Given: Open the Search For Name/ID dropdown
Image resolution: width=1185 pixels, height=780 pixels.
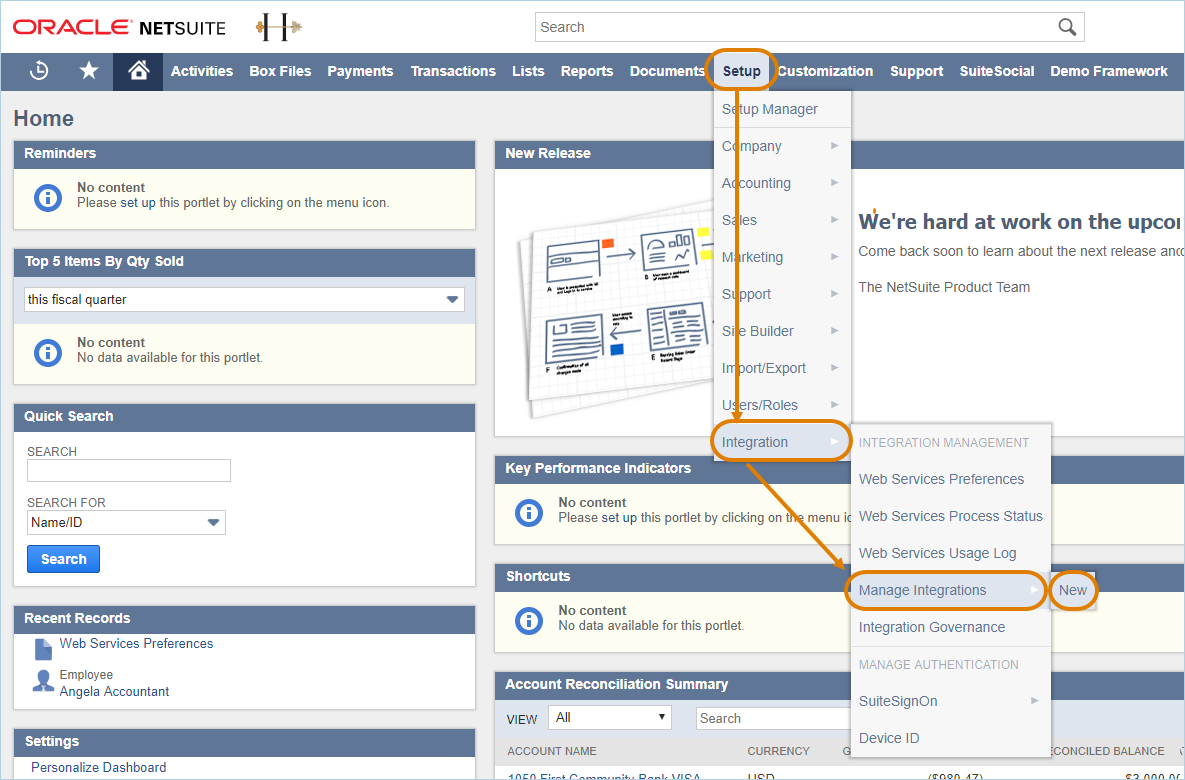Looking at the screenshot, I should (x=126, y=522).
